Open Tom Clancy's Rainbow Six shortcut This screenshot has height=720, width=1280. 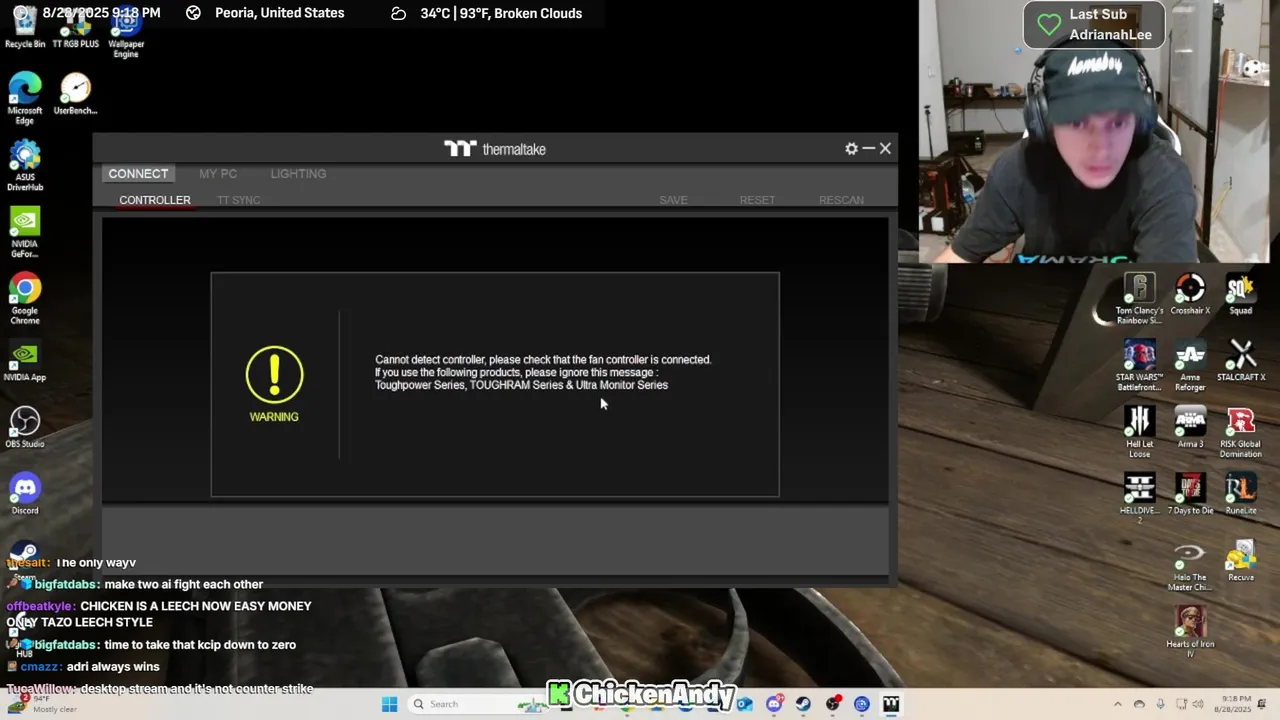click(x=1139, y=298)
